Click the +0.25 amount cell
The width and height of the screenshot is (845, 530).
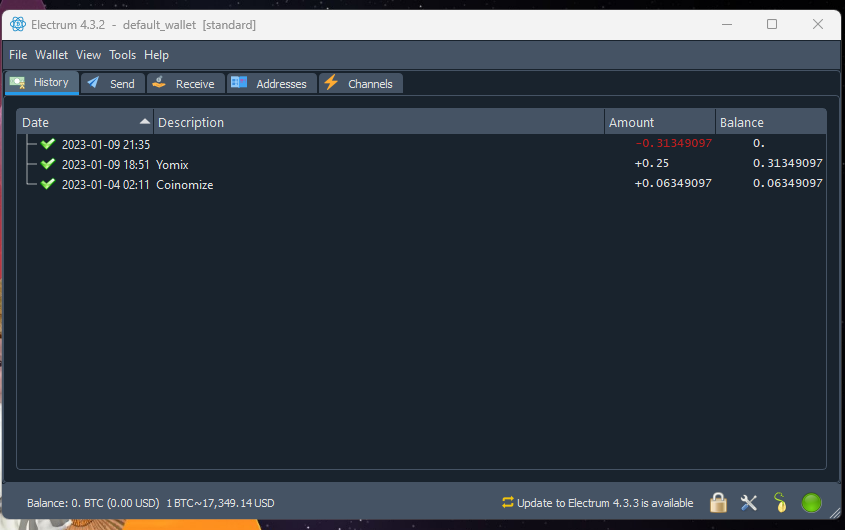[652, 163]
